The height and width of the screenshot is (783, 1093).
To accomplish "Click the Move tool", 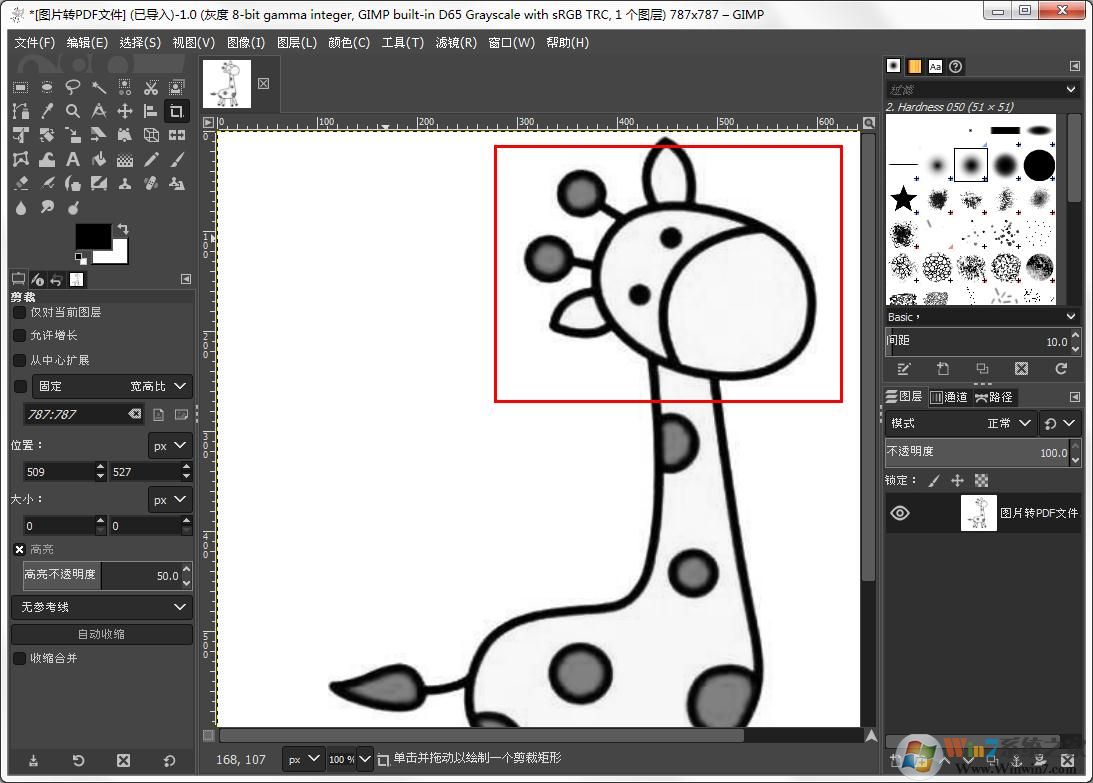I will [x=125, y=111].
